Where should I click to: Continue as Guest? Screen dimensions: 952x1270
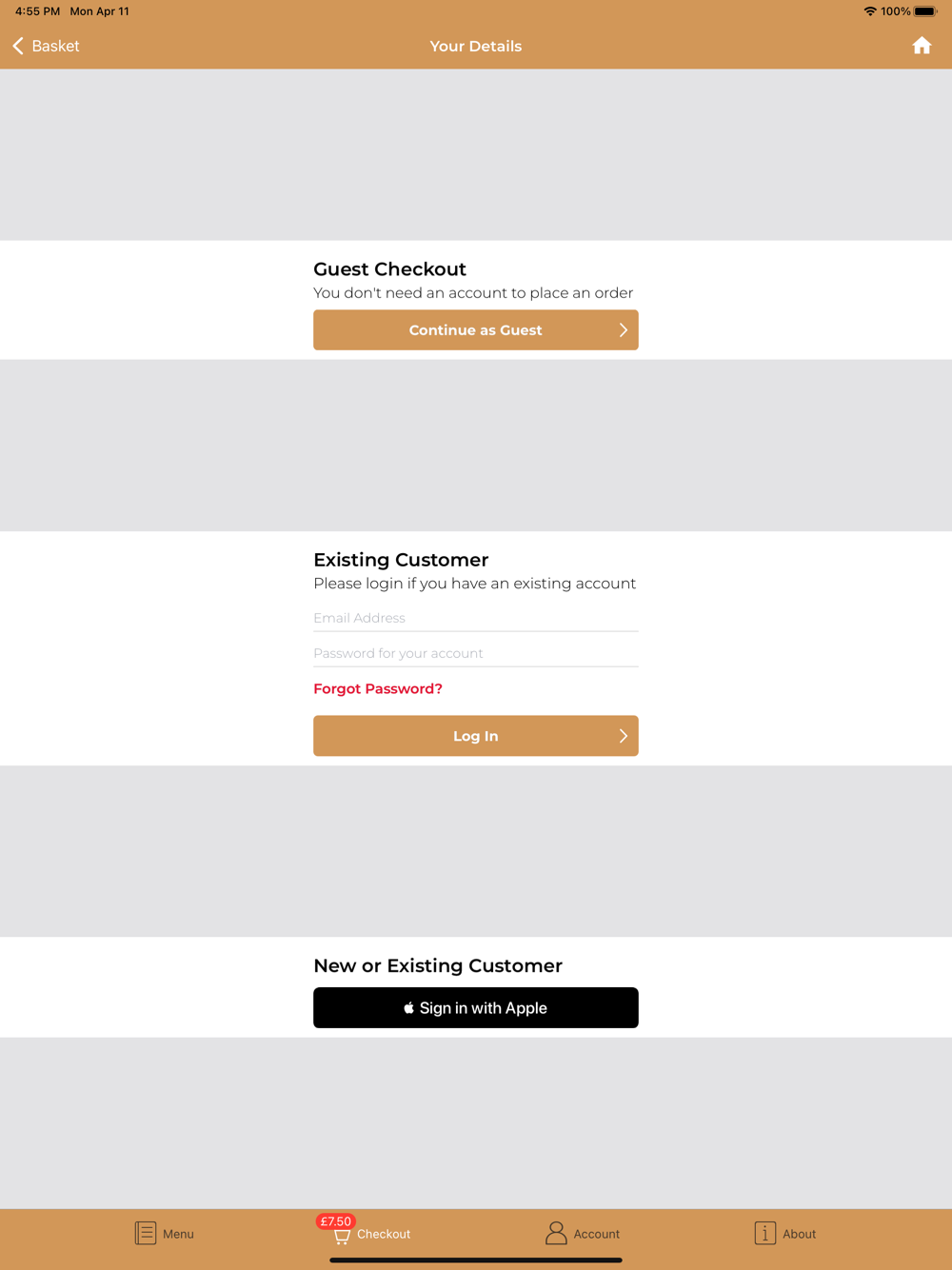click(476, 330)
